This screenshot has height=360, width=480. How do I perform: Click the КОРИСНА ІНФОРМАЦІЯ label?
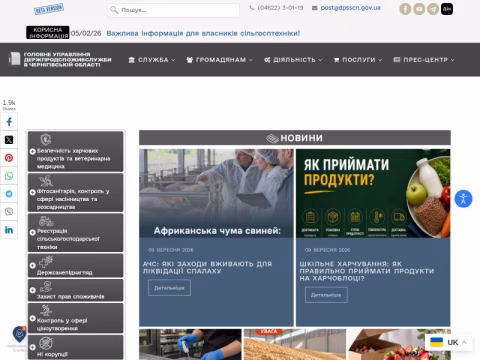(x=48, y=33)
